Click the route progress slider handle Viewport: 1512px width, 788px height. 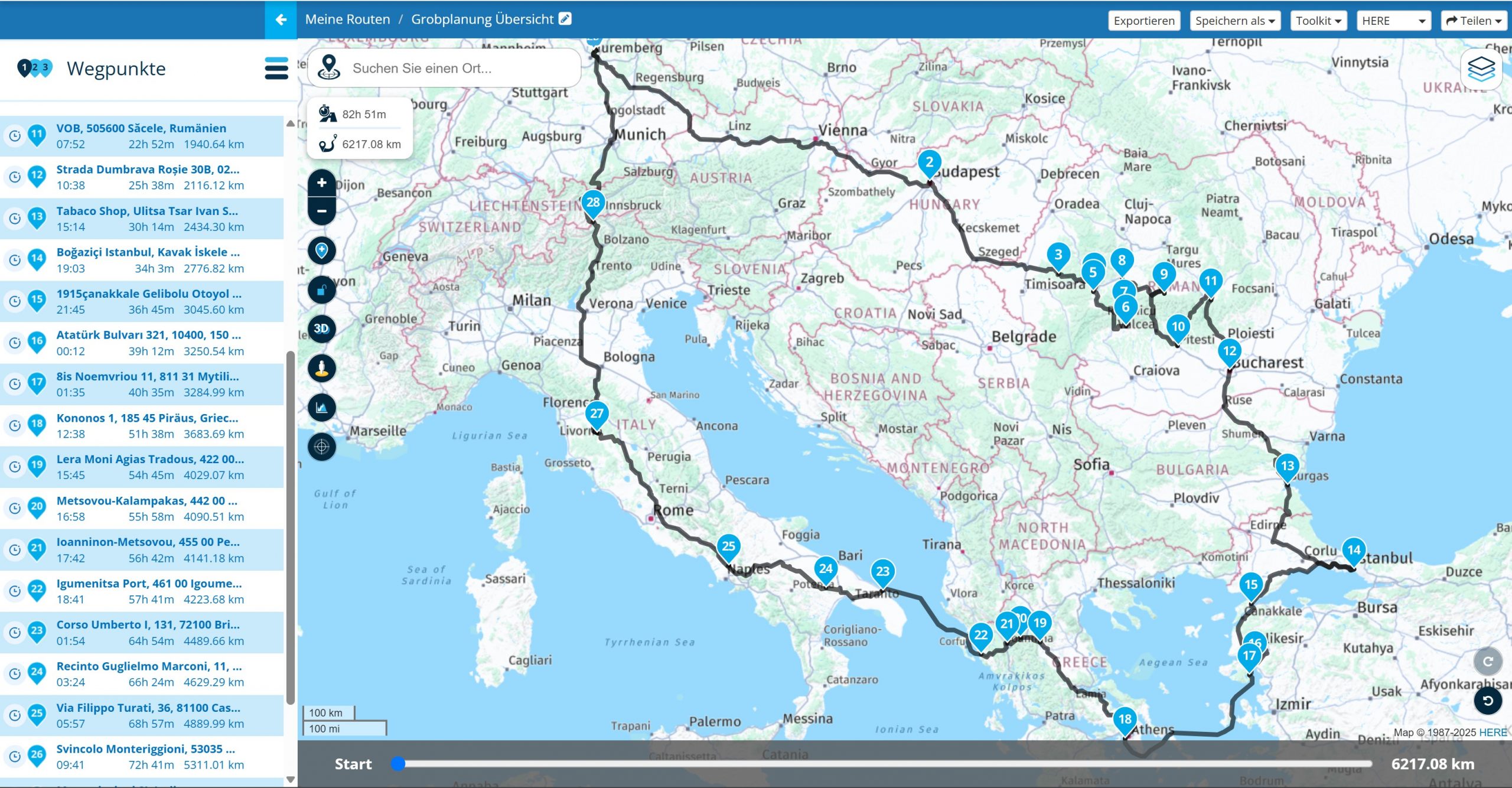(398, 764)
